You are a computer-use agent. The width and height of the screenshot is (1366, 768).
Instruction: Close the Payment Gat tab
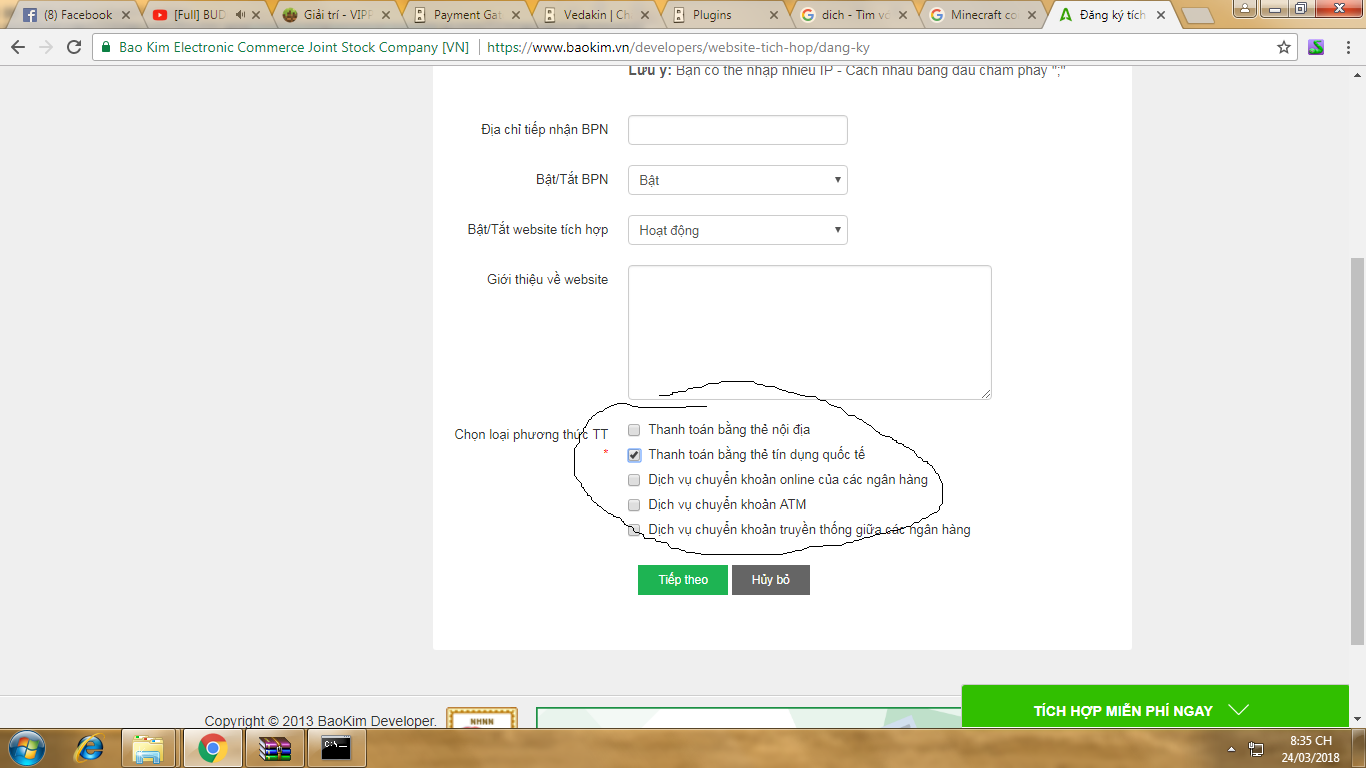tap(515, 15)
